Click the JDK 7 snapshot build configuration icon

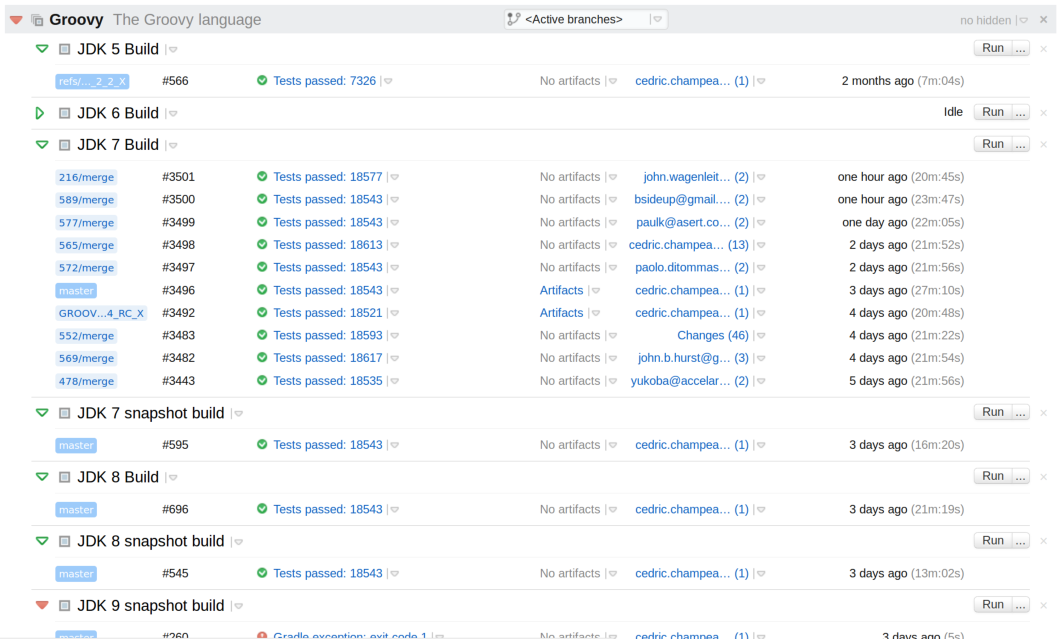[64, 413]
